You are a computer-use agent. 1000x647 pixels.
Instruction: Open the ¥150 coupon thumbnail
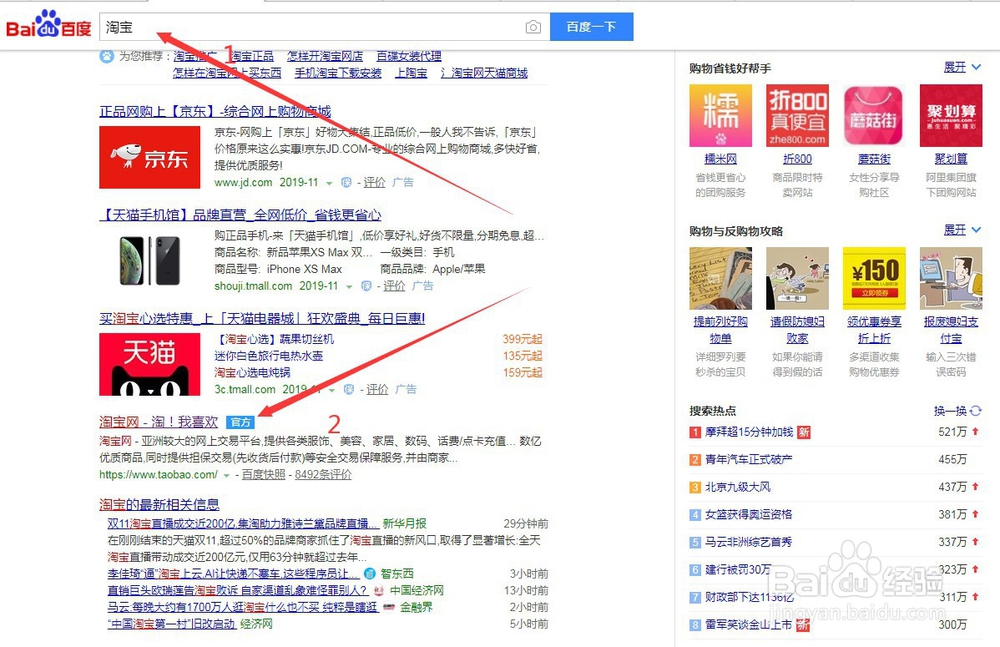(874, 278)
